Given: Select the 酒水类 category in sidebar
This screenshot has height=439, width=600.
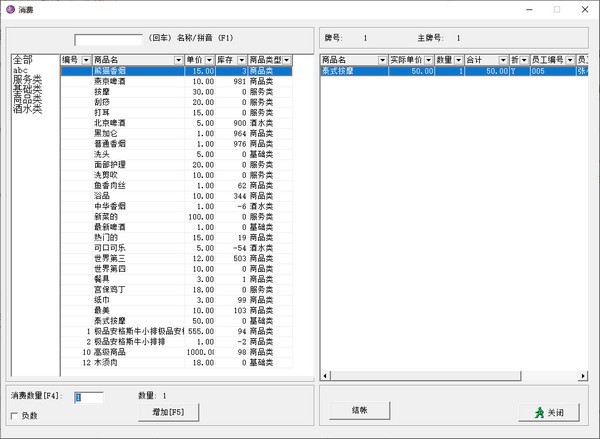Looking at the screenshot, I should coord(27,109).
